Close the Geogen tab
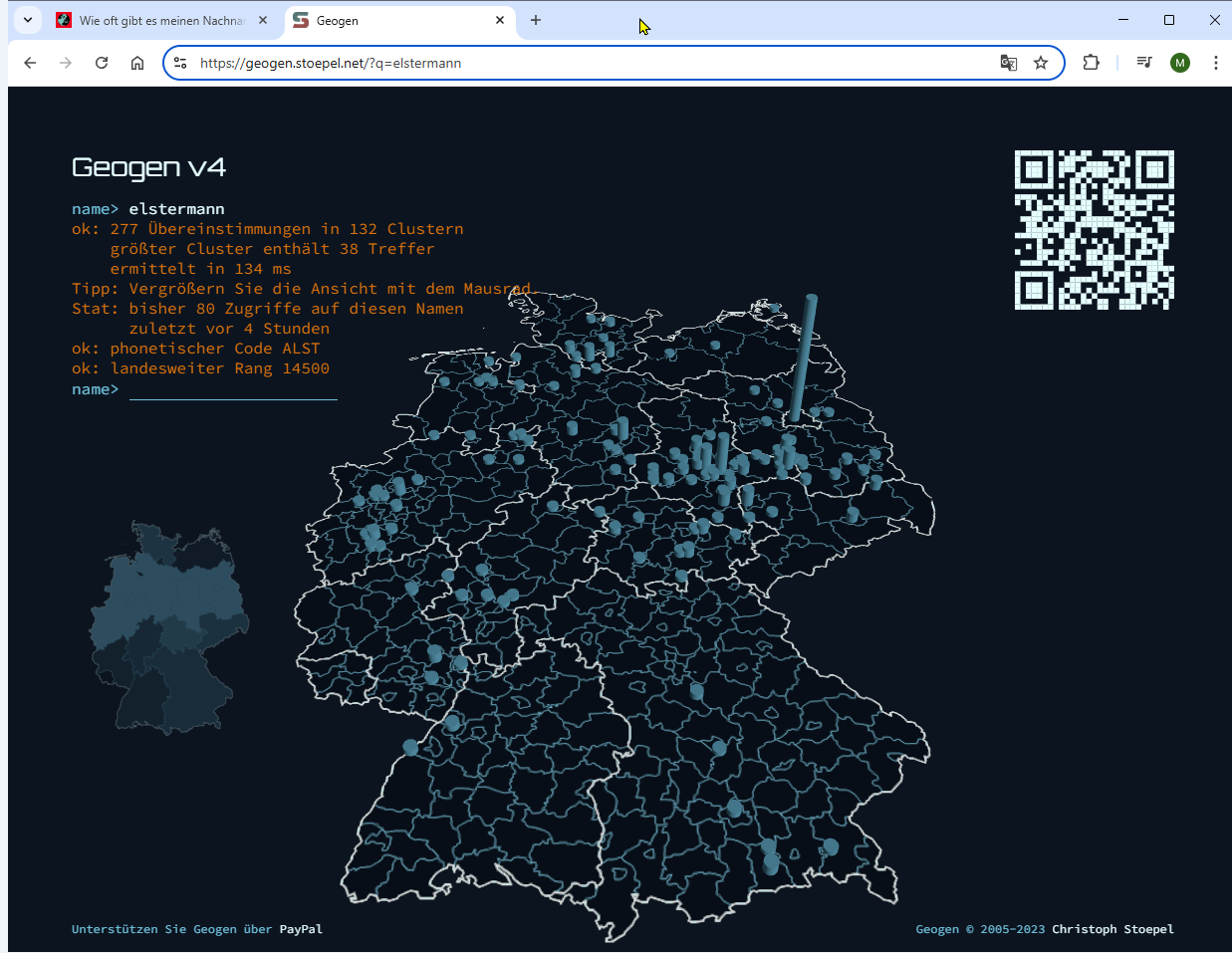The height and width of the screenshot is (953, 1232). [x=500, y=20]
